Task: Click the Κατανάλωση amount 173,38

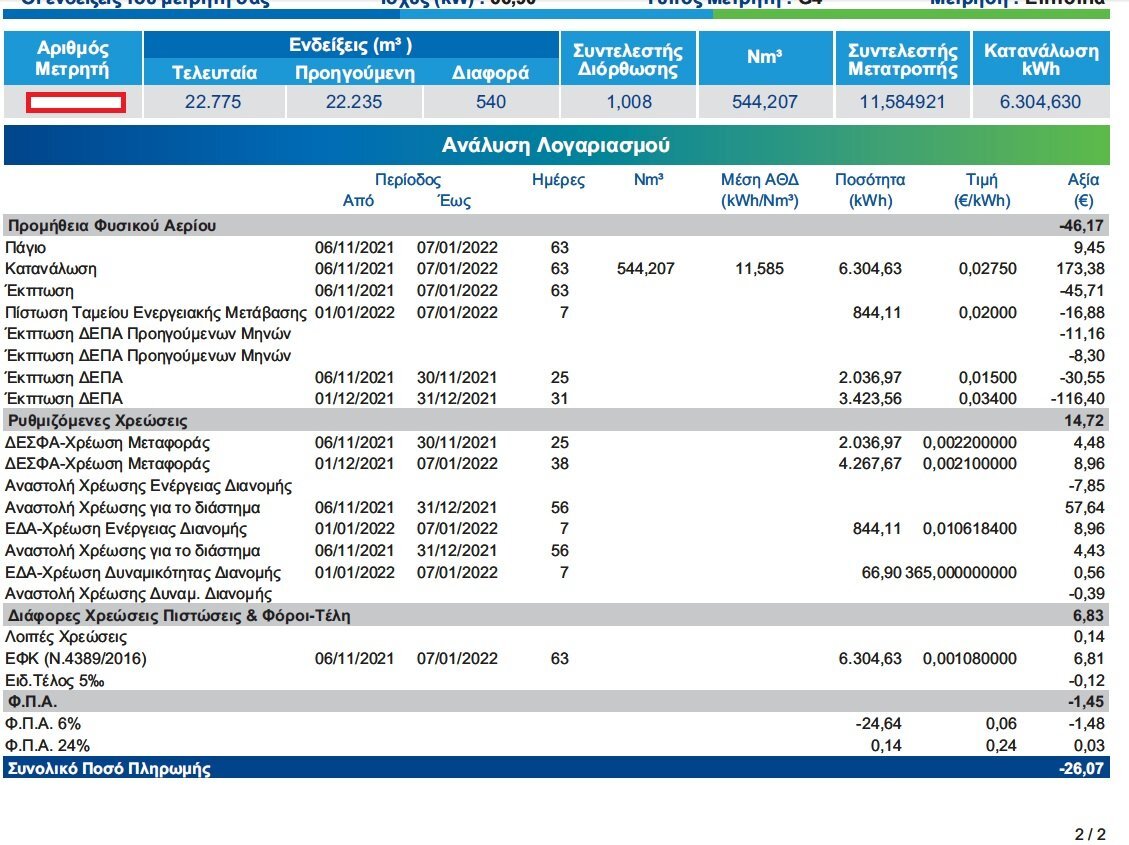Action: pyautogui.click(x=1079, y=269)
